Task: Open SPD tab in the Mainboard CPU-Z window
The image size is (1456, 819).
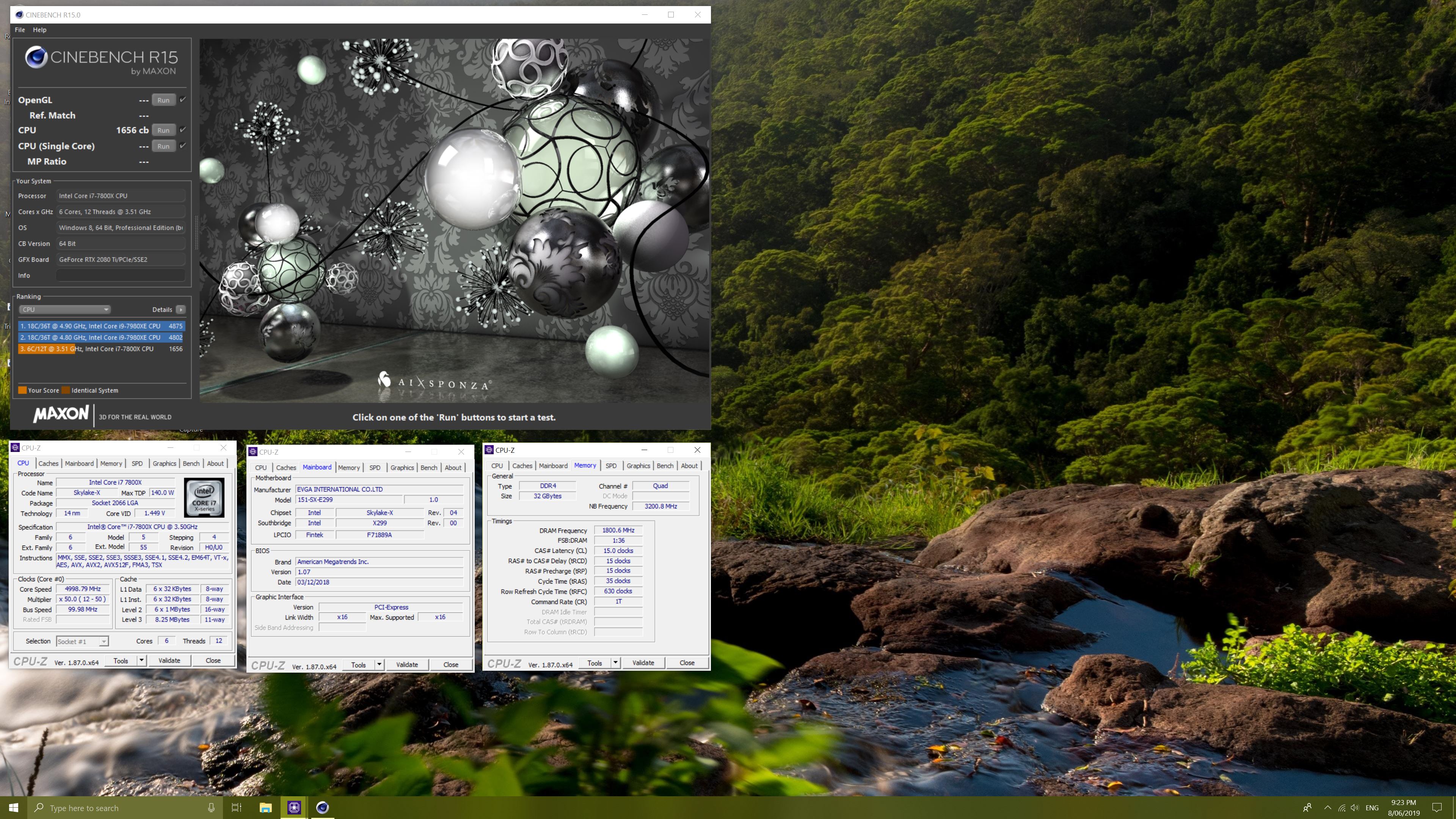Action: click(375, 468)
